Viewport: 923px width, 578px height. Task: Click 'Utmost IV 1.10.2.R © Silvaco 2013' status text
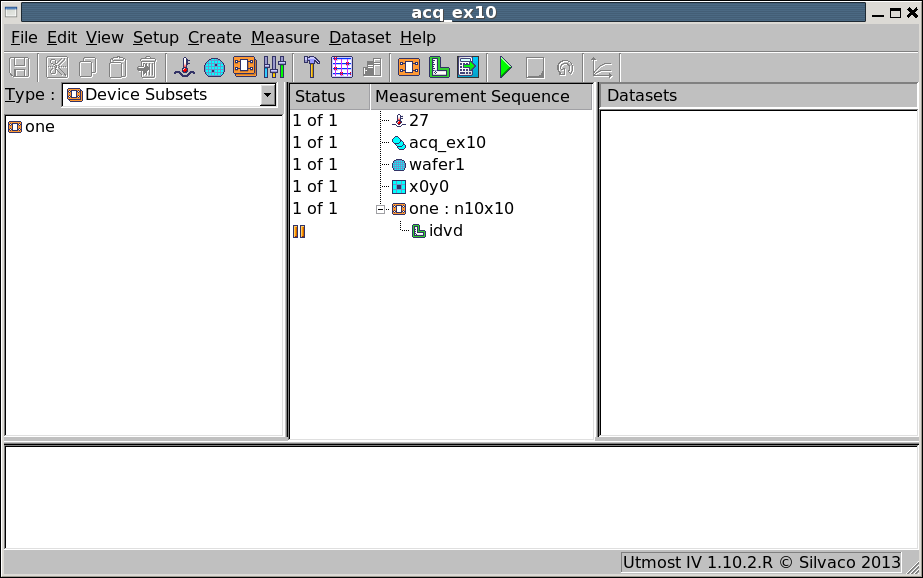point(761,563)
